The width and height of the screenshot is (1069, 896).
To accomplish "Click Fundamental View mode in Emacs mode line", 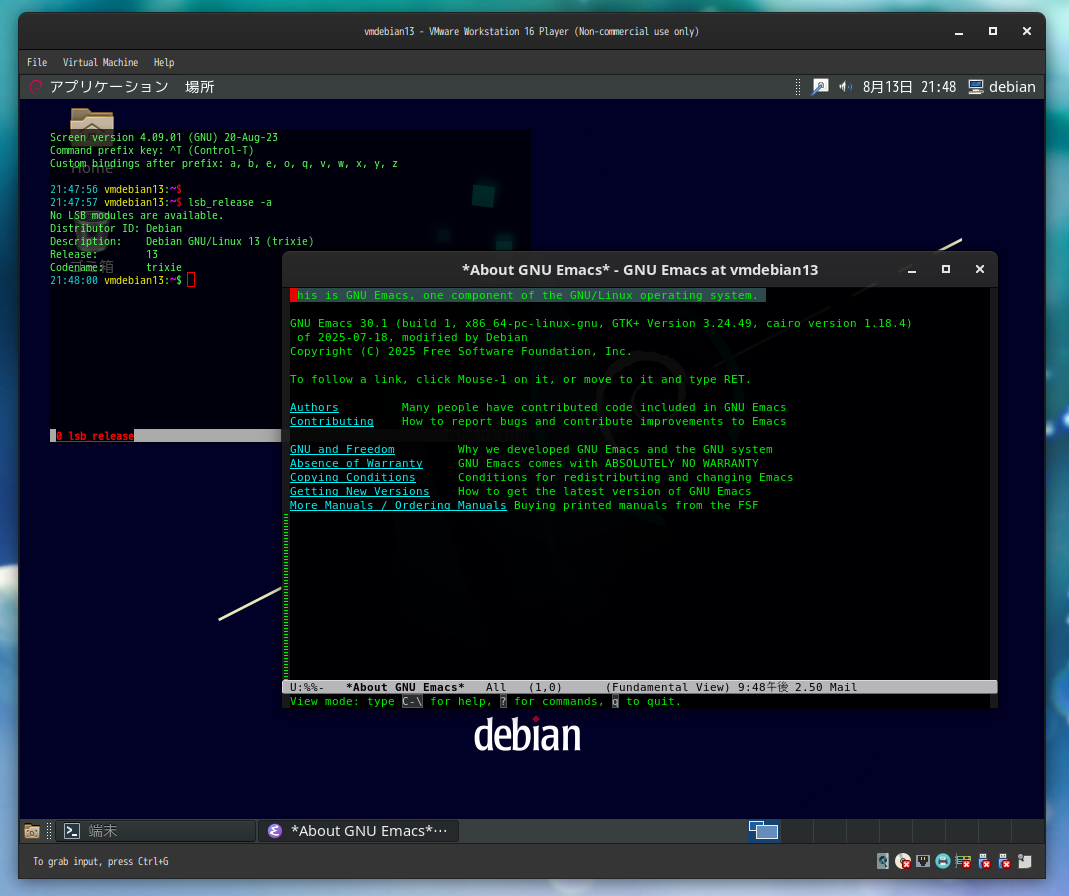I will tap(667, 687).
